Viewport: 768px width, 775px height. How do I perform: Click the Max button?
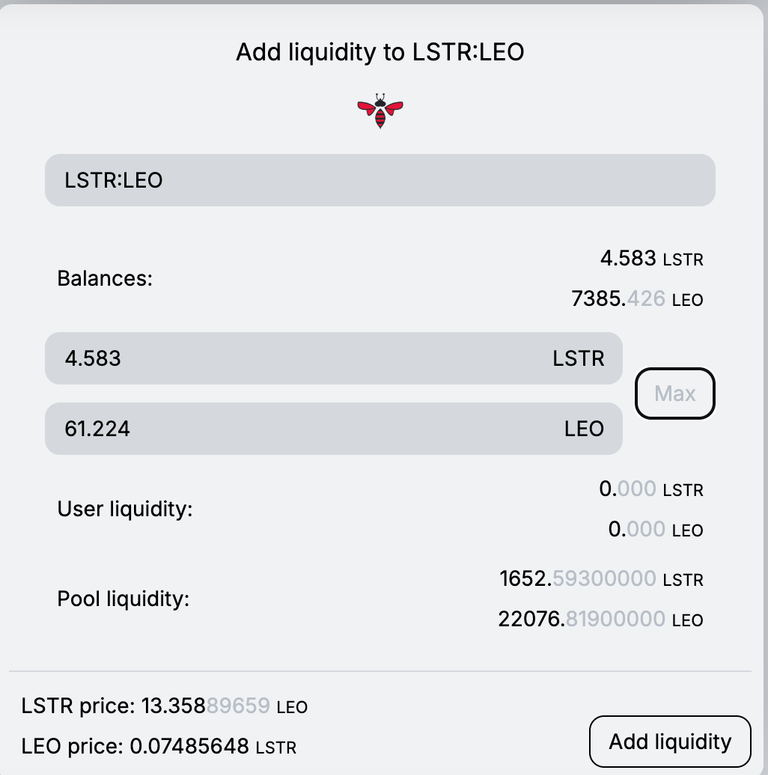click(675, 393)
